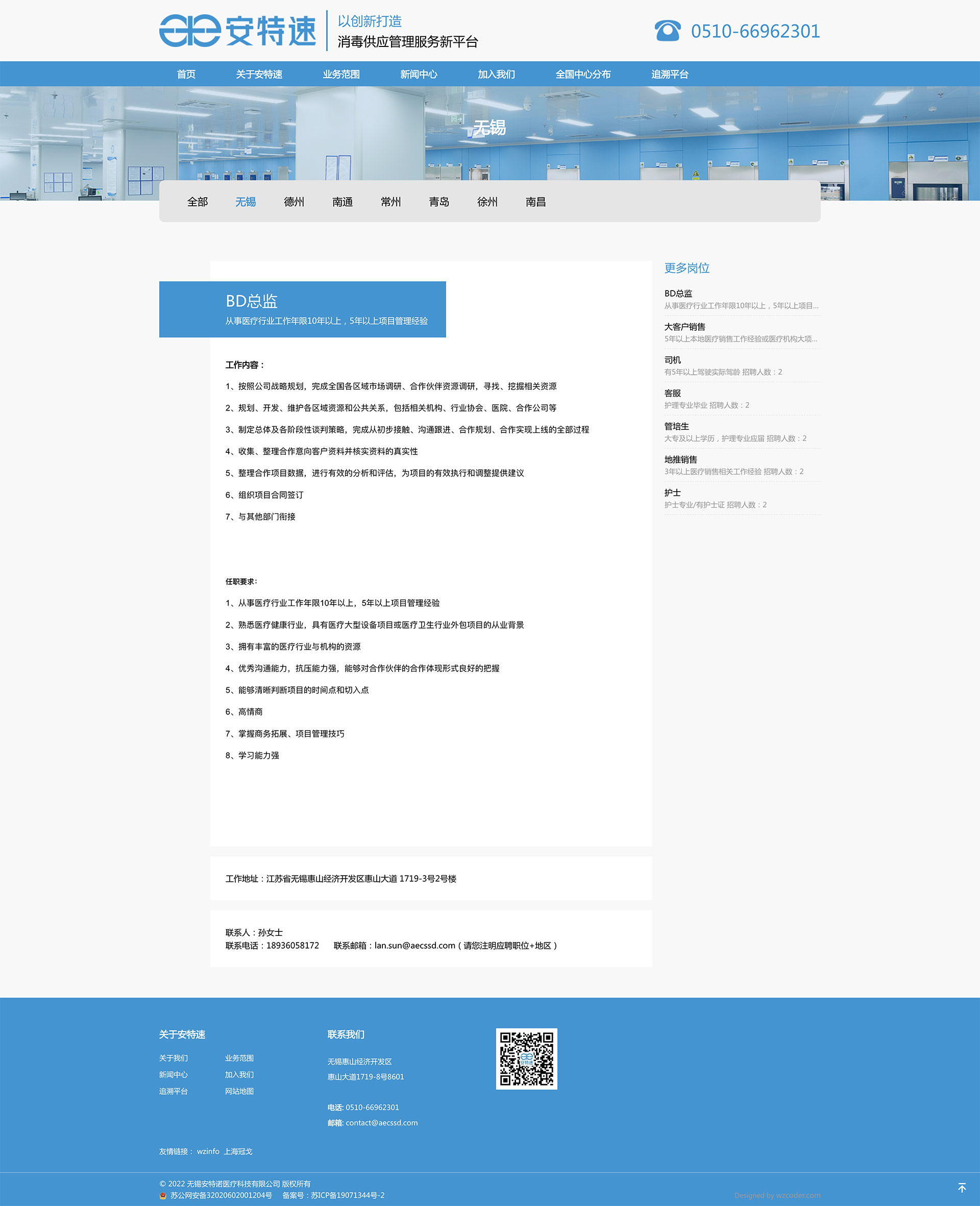Screen dimensions: 980x1206
Task: Open the 司机 position in sidebar
Action: coord(672,360)
